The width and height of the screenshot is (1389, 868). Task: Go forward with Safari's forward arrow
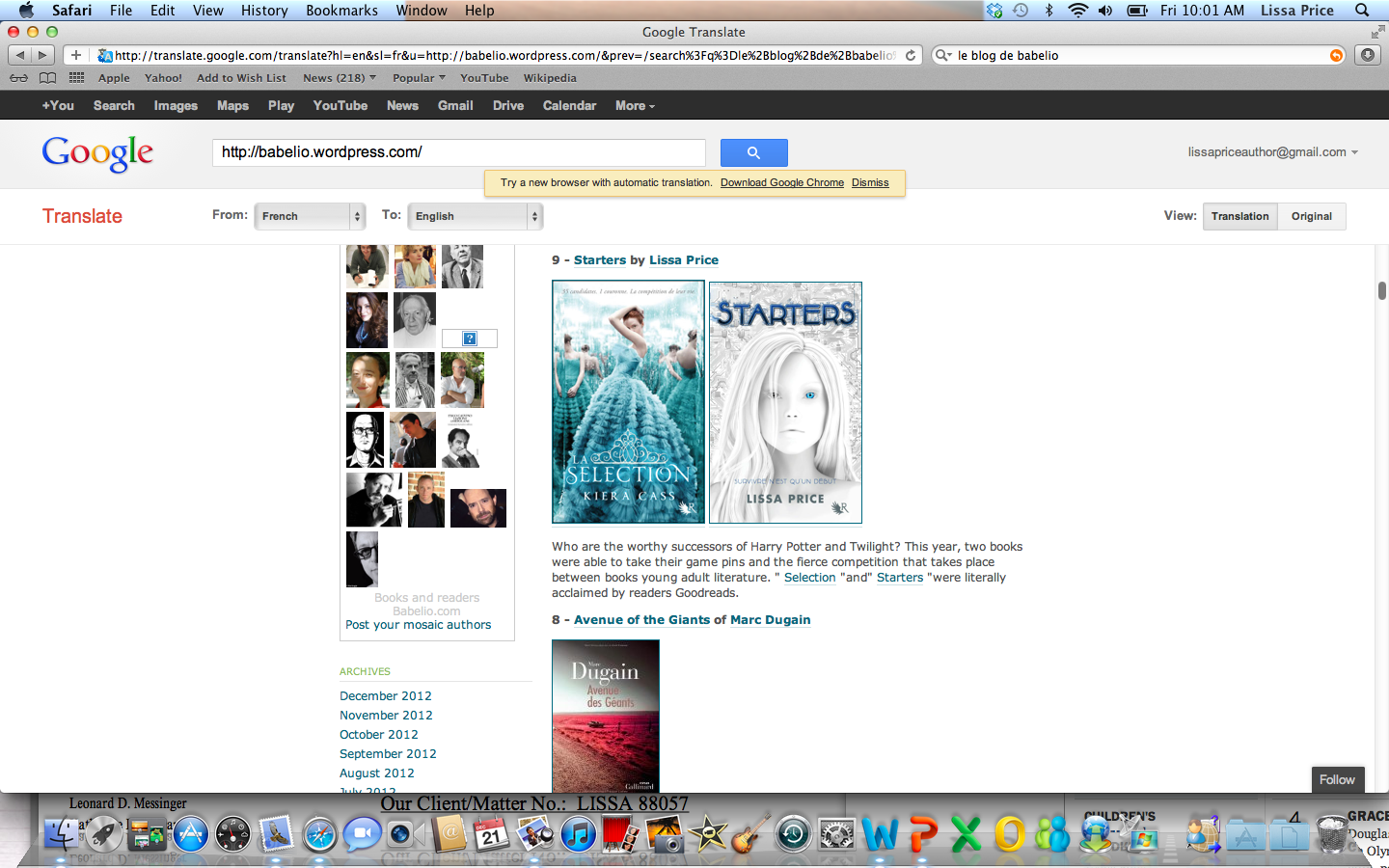(x=43, y=55)
